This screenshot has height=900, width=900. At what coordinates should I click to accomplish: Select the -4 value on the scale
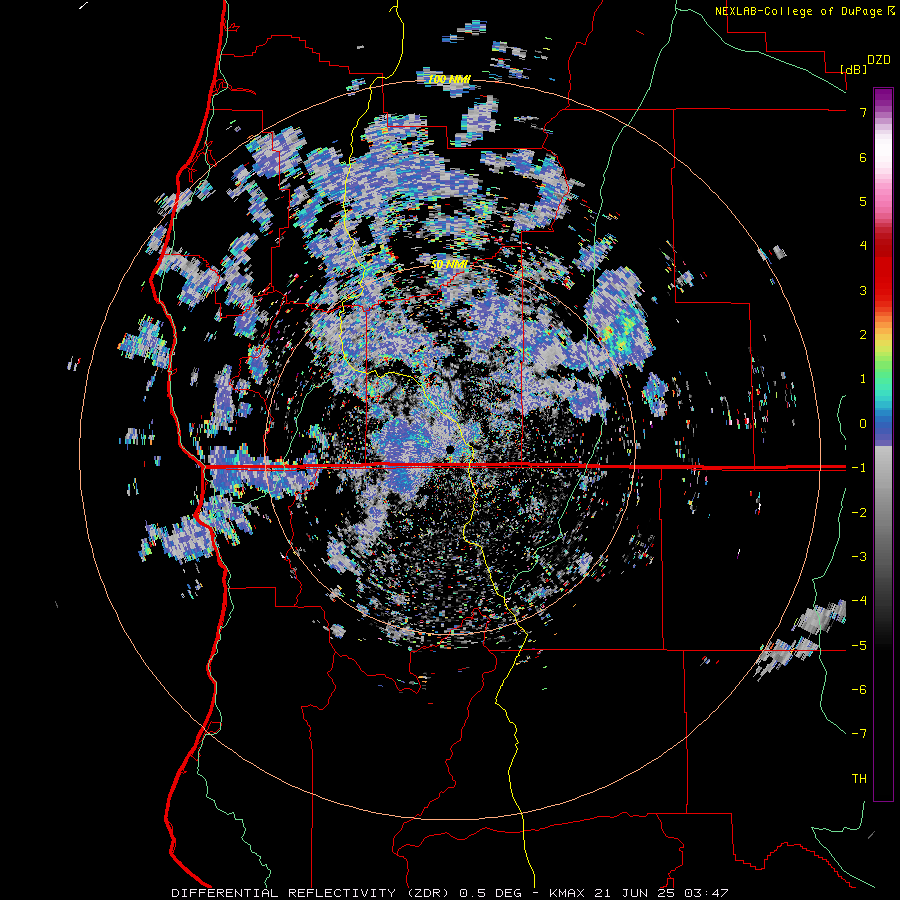point(859,601)
